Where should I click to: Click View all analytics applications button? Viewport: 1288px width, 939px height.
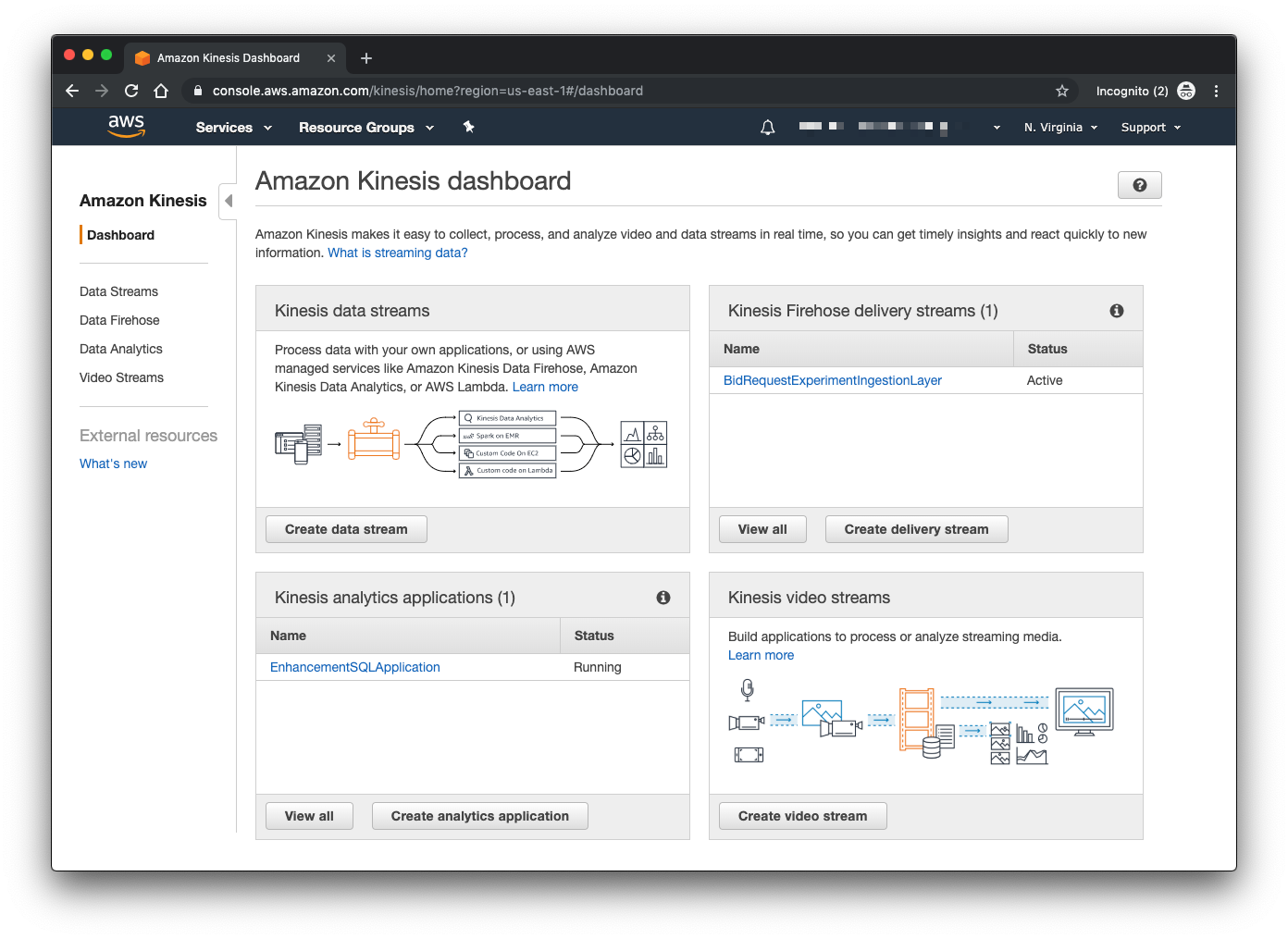tap(309, 816)
